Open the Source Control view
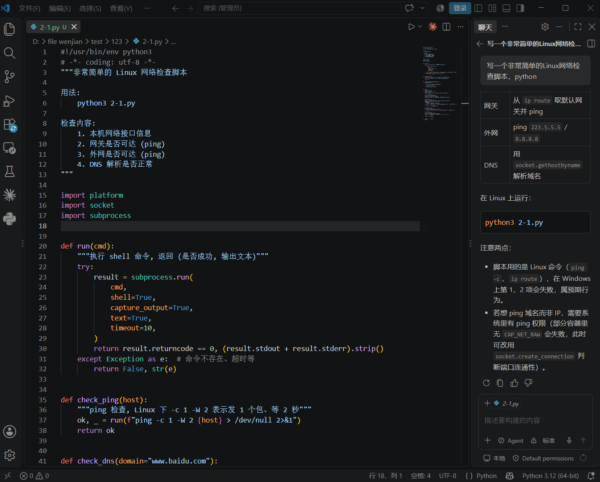The height and width of the screenshot is (482, 600). (10, 77)
